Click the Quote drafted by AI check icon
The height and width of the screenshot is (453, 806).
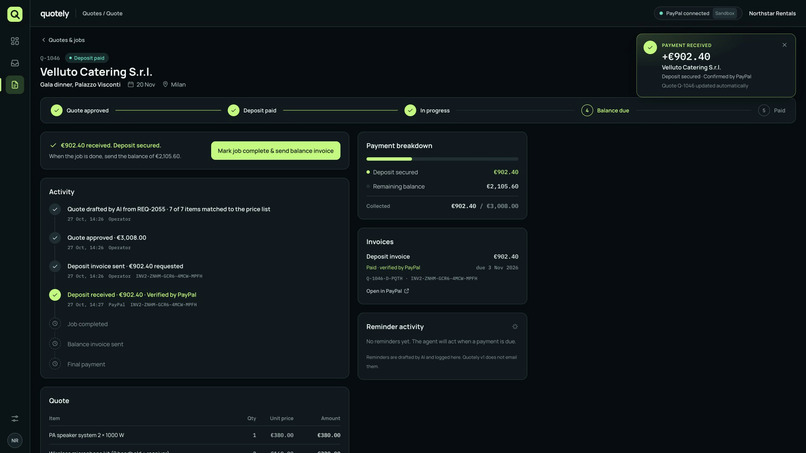pyautogui.click(x=55, y=209)
